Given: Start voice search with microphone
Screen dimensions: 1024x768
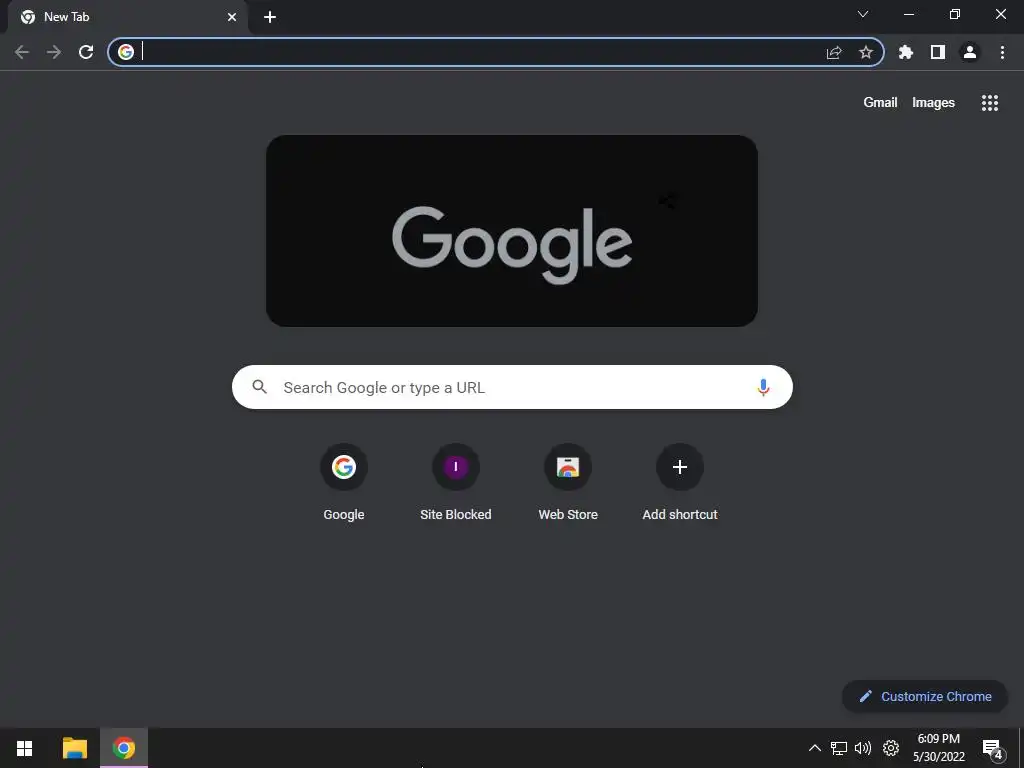Looking at the screenshot, I should click(x=763, y=387).
